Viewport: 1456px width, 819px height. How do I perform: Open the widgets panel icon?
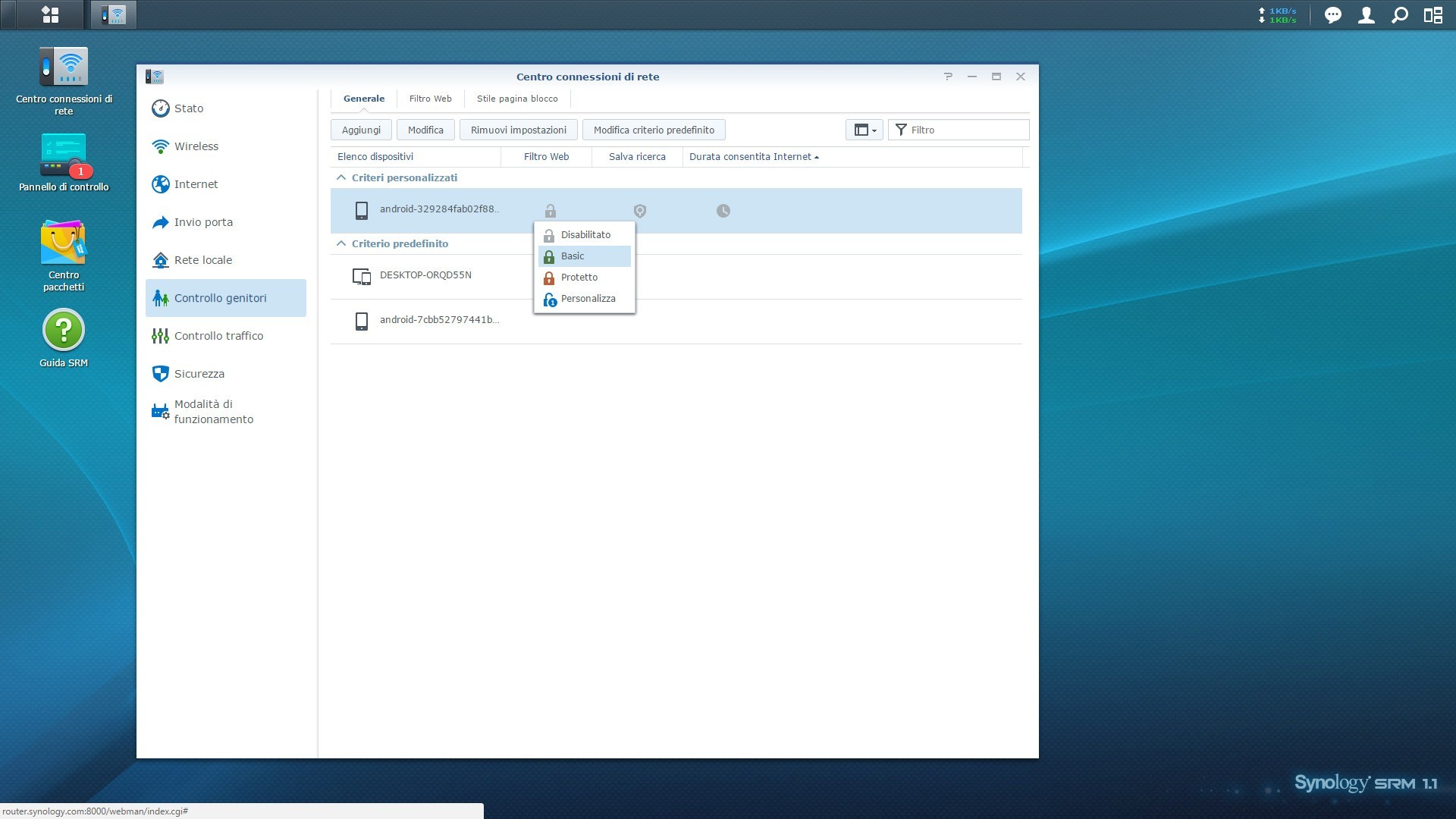pos(1432,15)
